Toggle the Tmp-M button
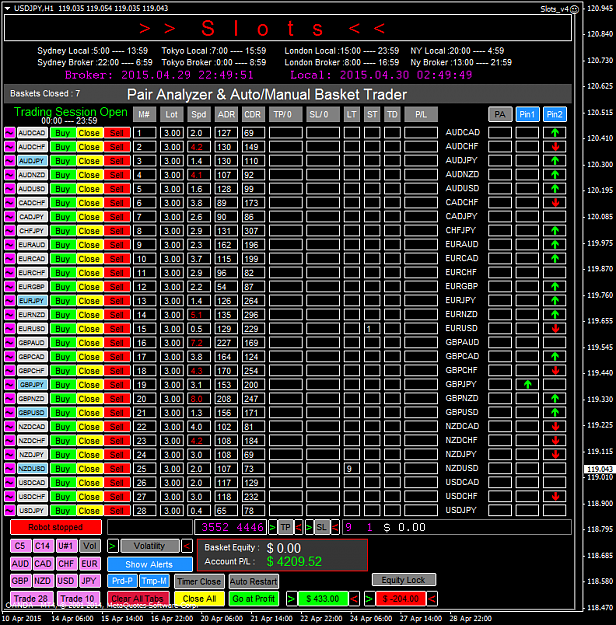 point(154,581)
